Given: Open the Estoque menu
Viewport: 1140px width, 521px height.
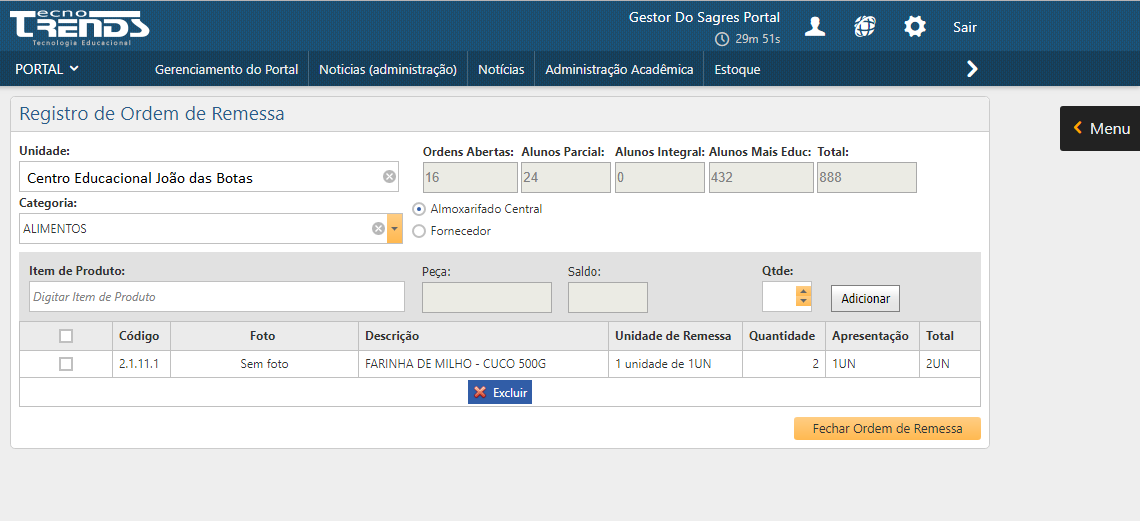Looking at the screenshot, I should click(x=737, y=70).
